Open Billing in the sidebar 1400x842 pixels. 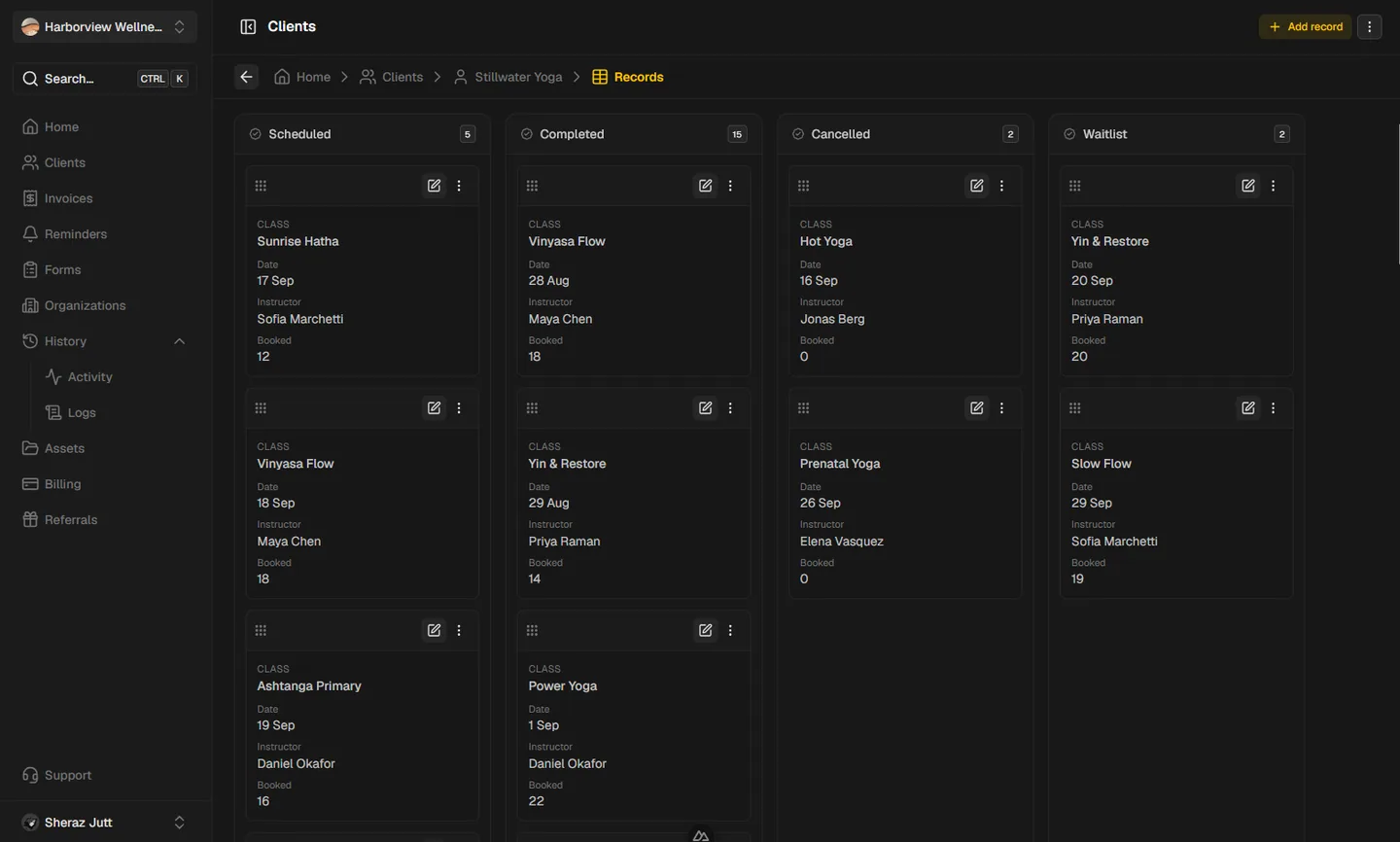[105, 484]
